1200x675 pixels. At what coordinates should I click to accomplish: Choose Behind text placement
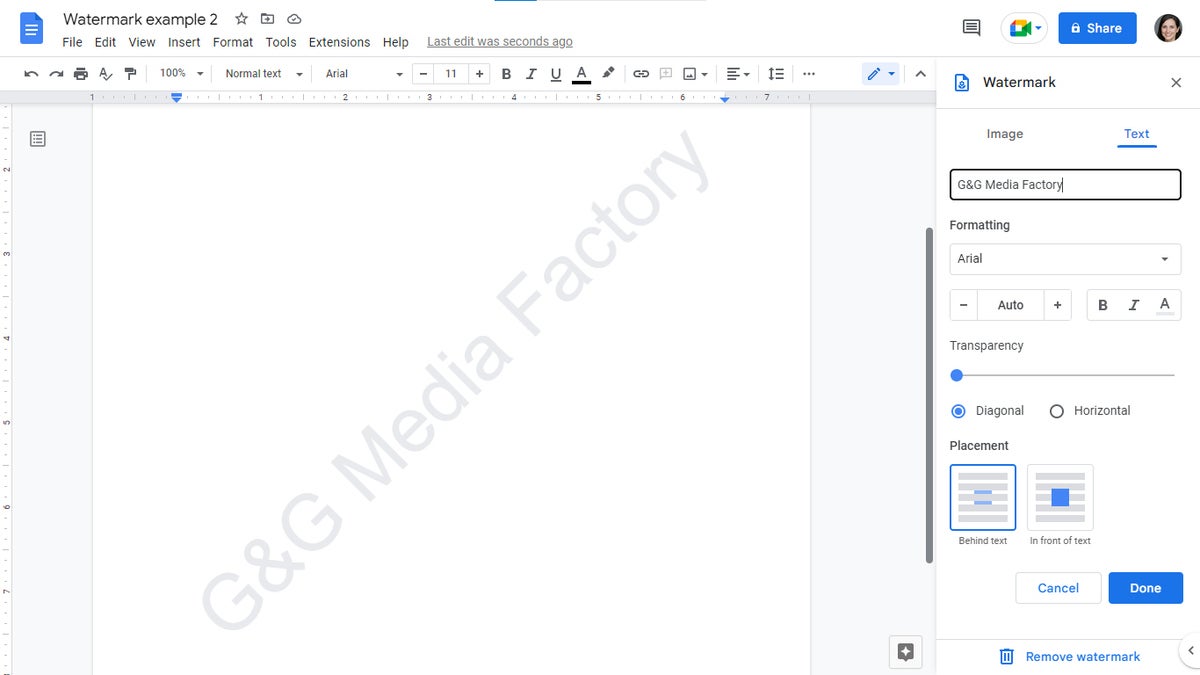[x=983, y=497]
